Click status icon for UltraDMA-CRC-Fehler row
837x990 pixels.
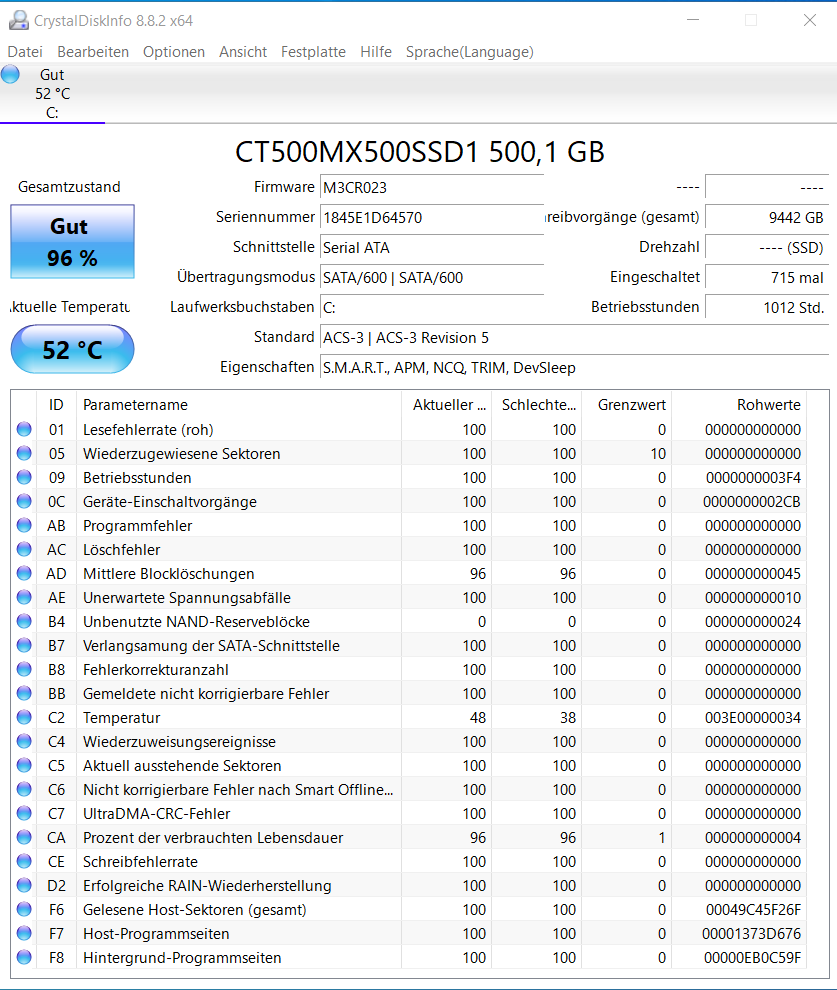pos(24,813)
